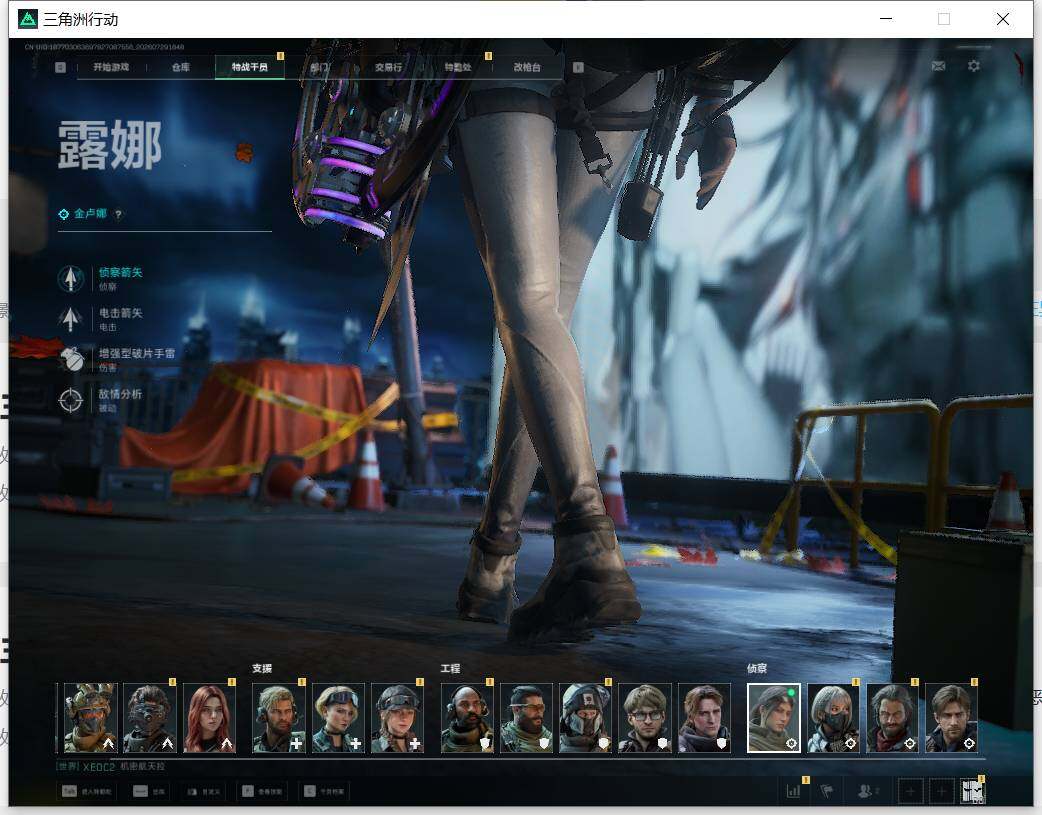This screenshot has width=1042, height=815.
Task: Click the Tab key hint button
Action: [x=88, y=791]
